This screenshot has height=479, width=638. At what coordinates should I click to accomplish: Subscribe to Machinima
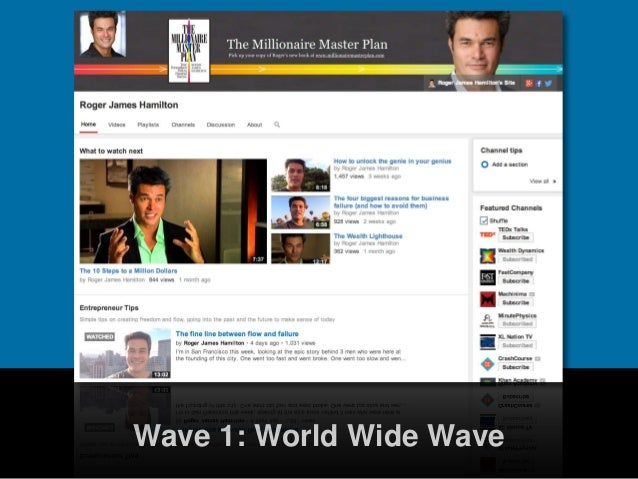[516, 303]
